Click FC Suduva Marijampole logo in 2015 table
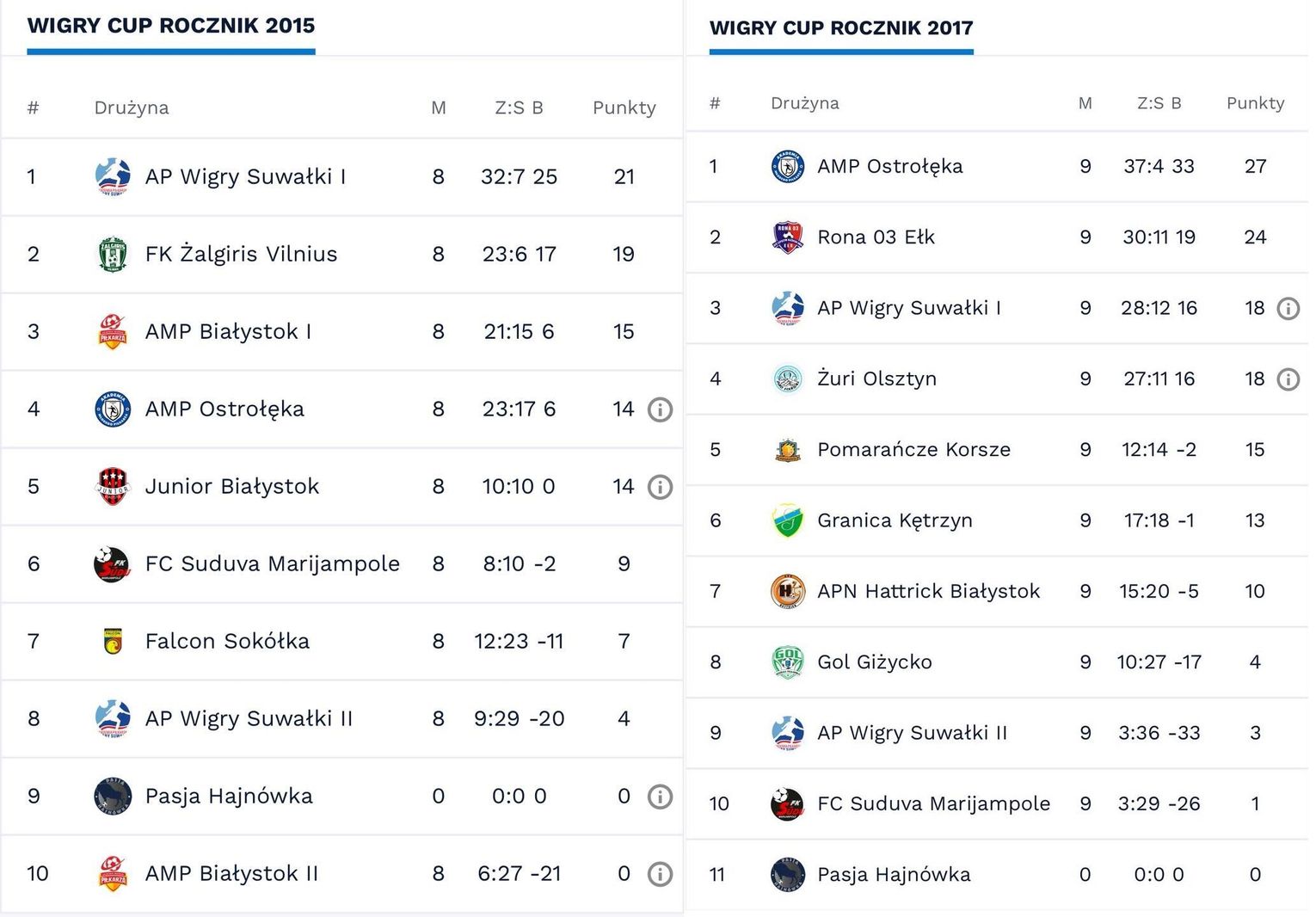 click(x=113, y=564)
